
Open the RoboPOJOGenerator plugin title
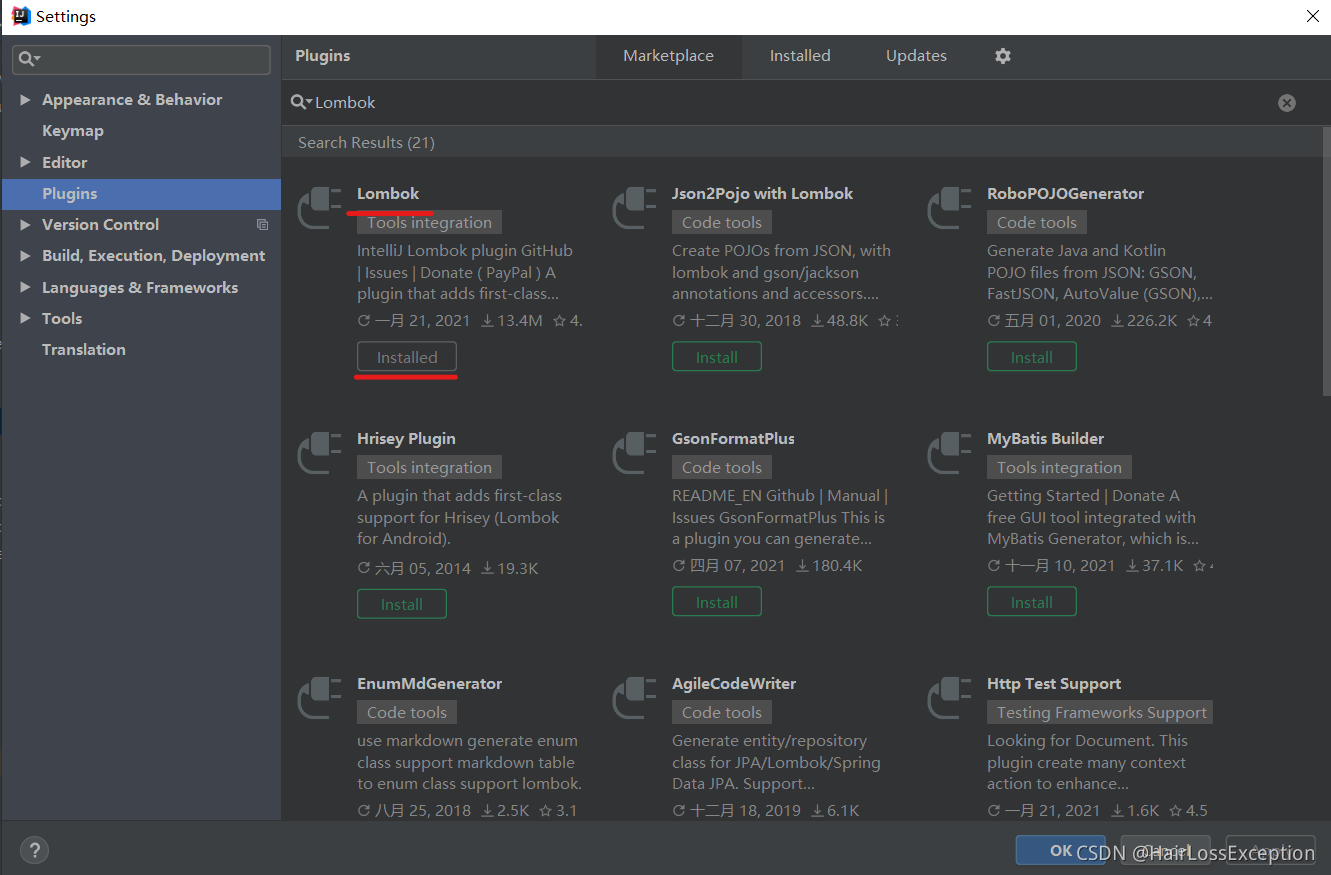1065,194
